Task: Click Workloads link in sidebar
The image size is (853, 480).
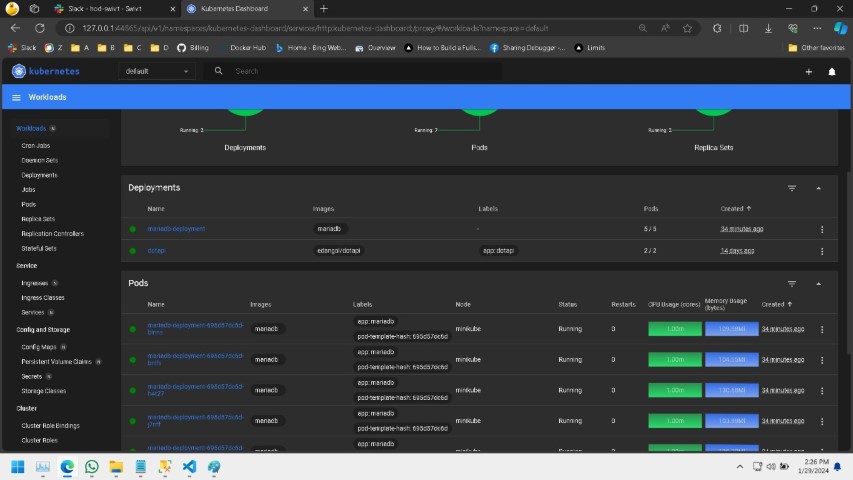Action: point(30,129)
